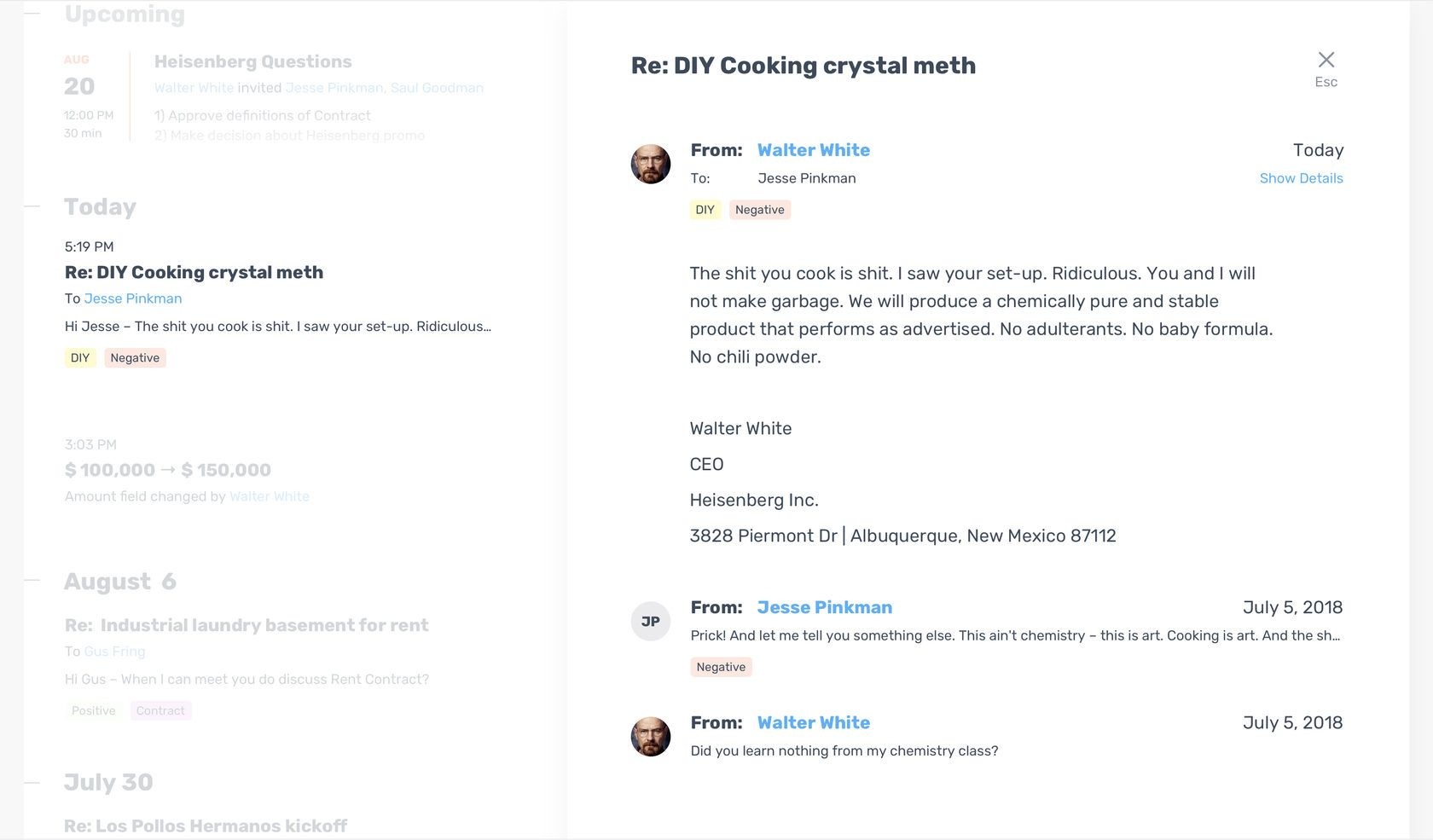The height and width of the screenshot is (840, 1433).
Task: Open Heisenberg Questions upcoming event
Action: pos(252,61)
